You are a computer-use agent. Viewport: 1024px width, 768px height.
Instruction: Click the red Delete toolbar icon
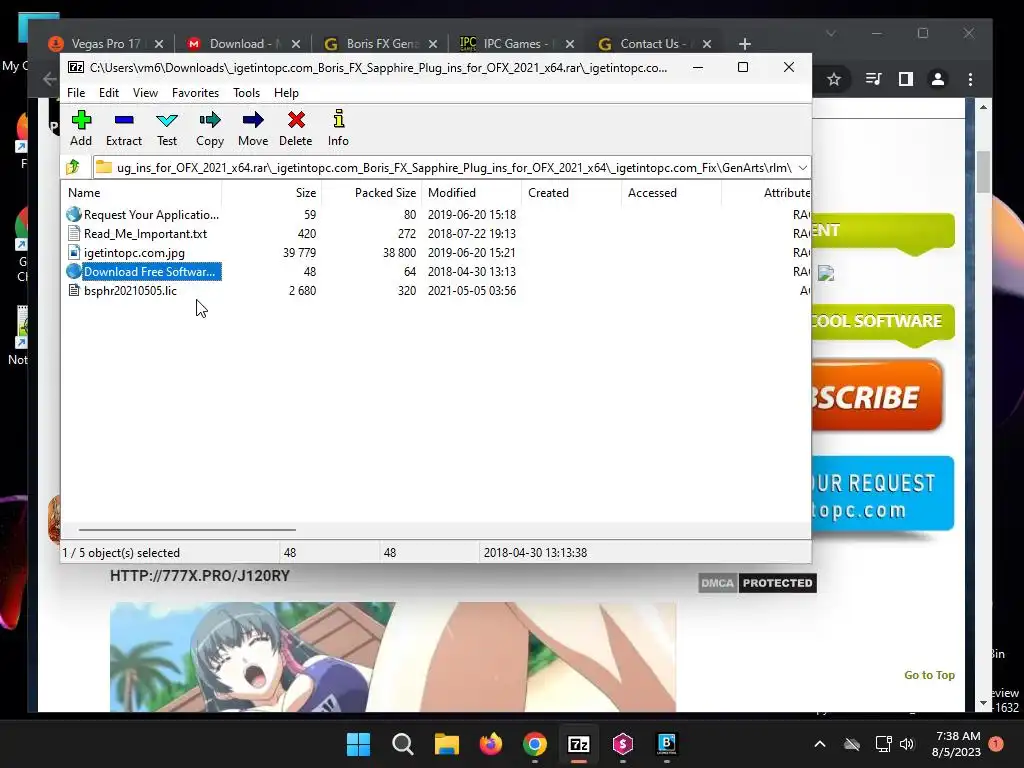(296, 128)
